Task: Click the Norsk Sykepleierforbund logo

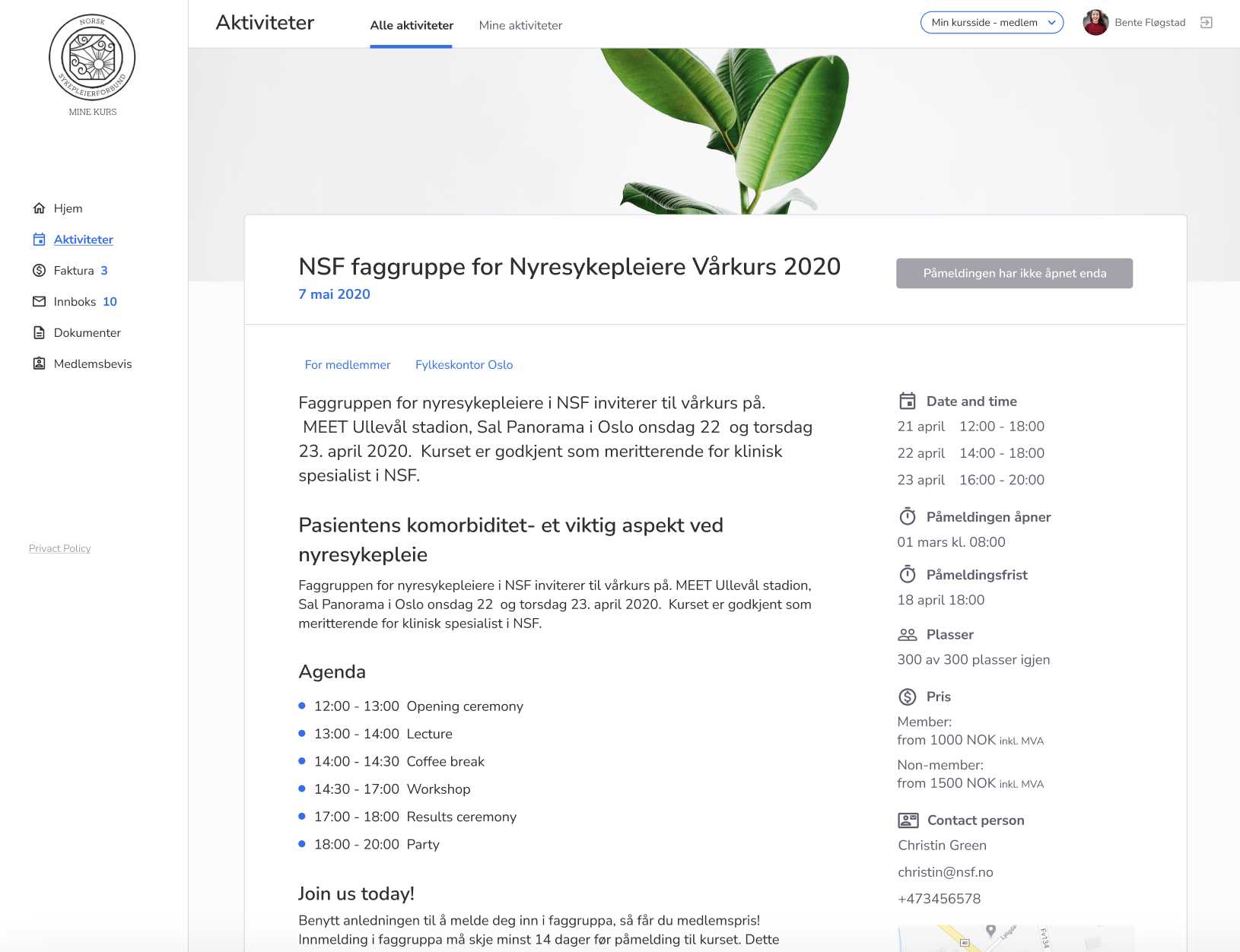Action: (92, 58)
